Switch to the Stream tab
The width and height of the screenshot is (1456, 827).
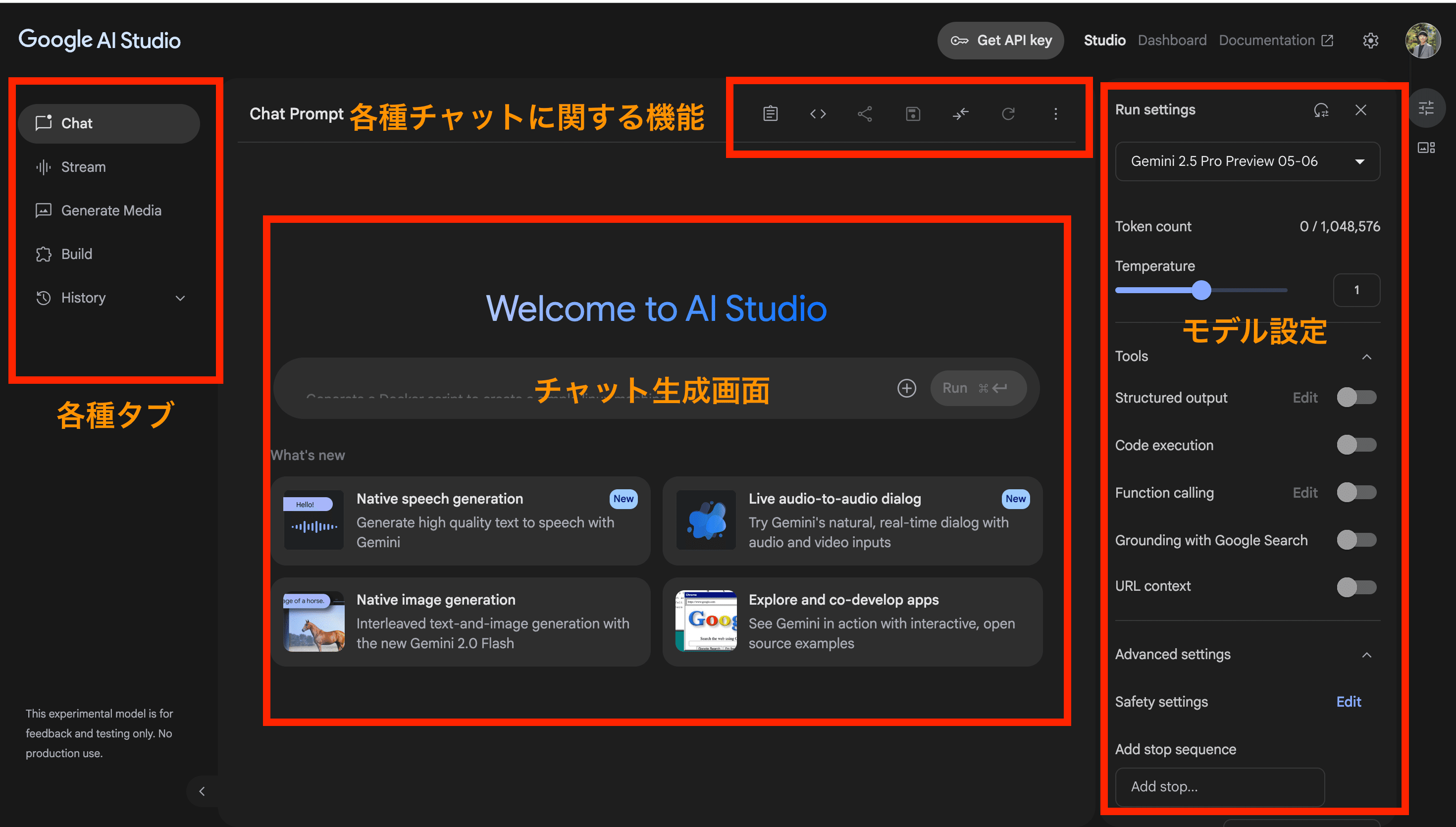click(84, 167)
